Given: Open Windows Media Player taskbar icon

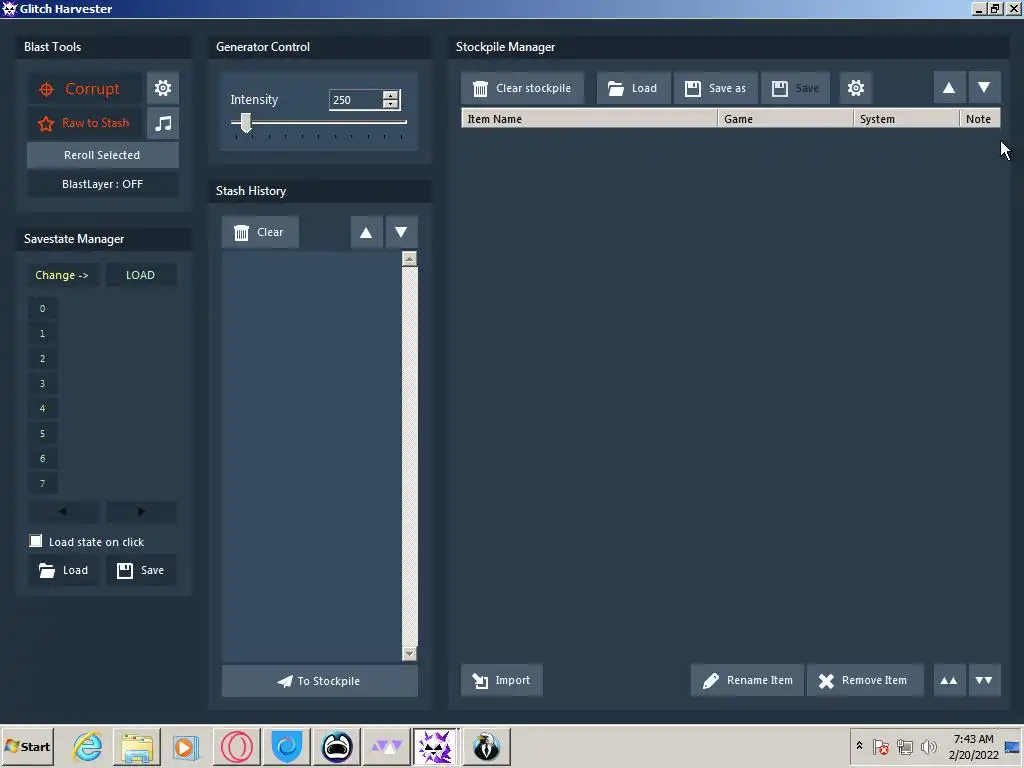Looking at the screenshot, I should 186,746.
